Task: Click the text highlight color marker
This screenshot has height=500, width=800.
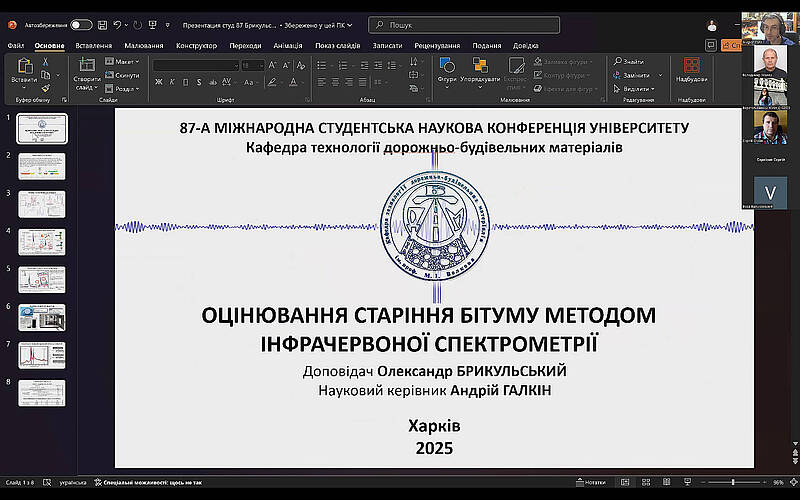Action: pos(272,82)
